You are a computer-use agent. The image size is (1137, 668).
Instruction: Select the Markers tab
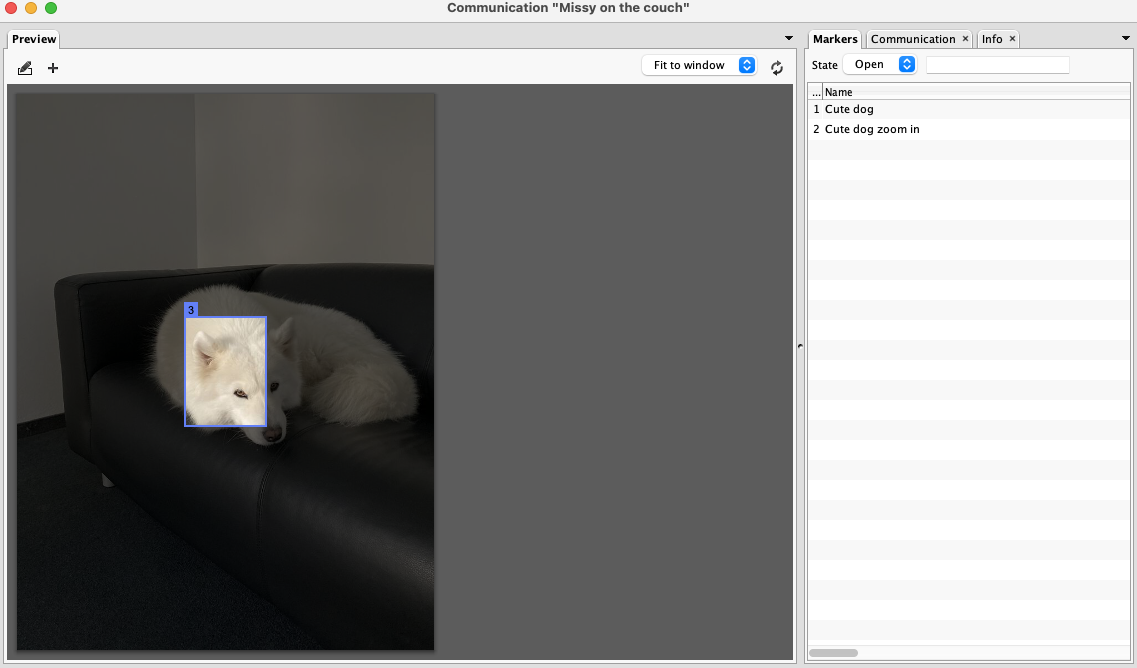(x=835, y=39)
